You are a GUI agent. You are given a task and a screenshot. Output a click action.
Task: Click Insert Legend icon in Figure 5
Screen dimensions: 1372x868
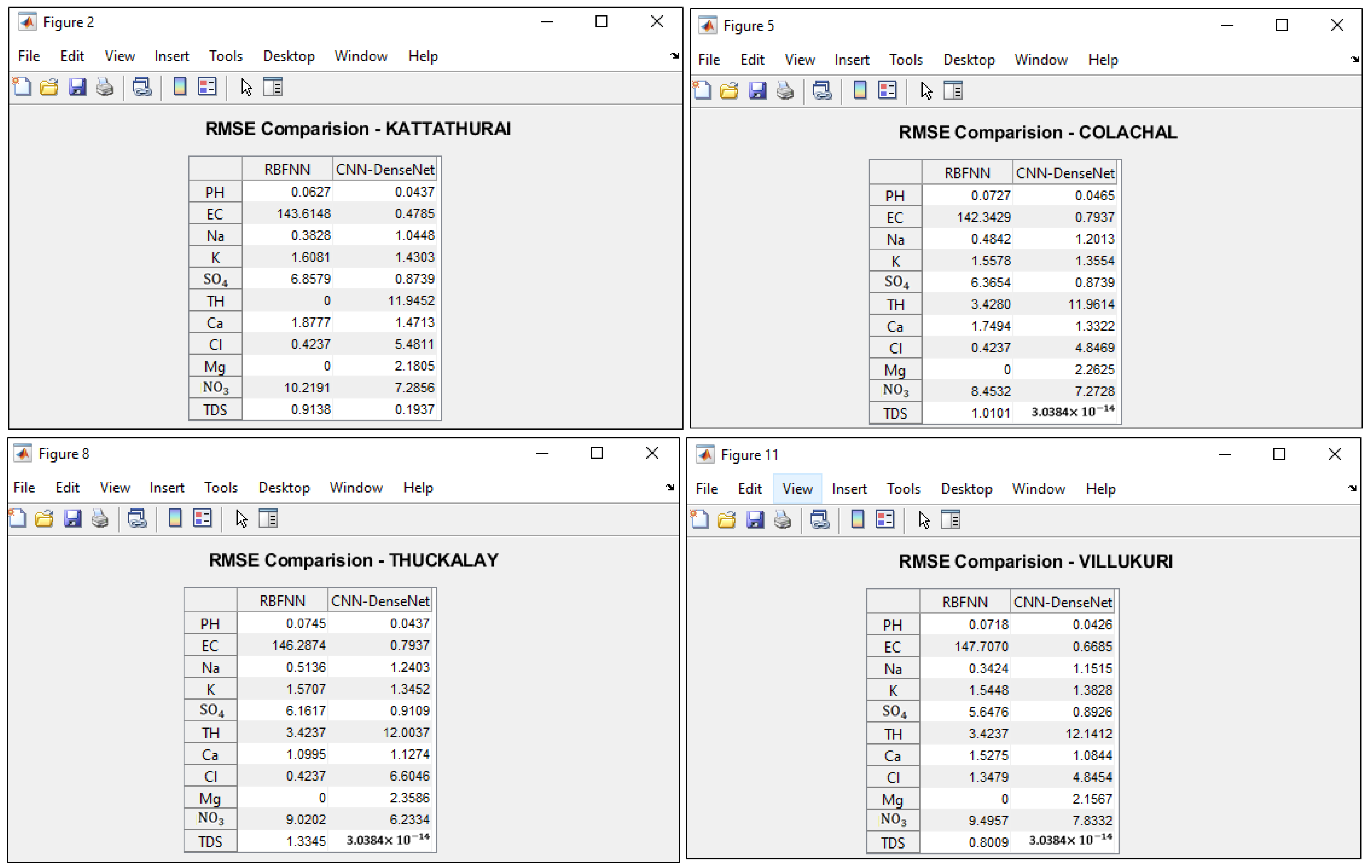point(887,91)
